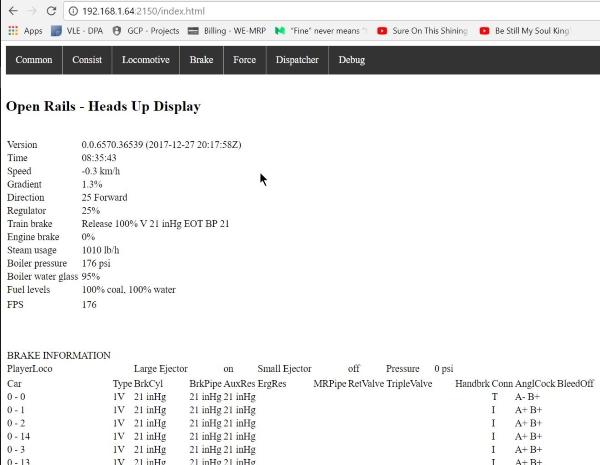600x465 pixels.
Task: Click A- B+ in car 0 - 0 row
Action: (527, 397)
